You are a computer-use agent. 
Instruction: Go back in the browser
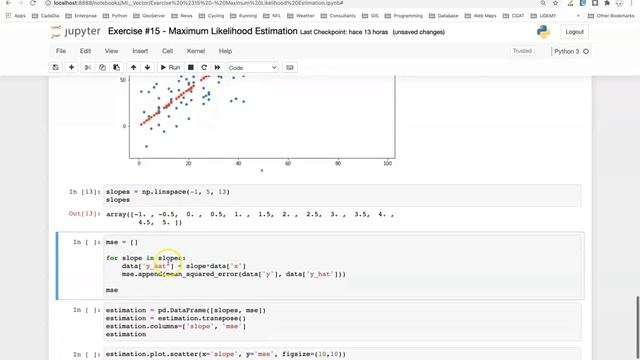(9, 3)
